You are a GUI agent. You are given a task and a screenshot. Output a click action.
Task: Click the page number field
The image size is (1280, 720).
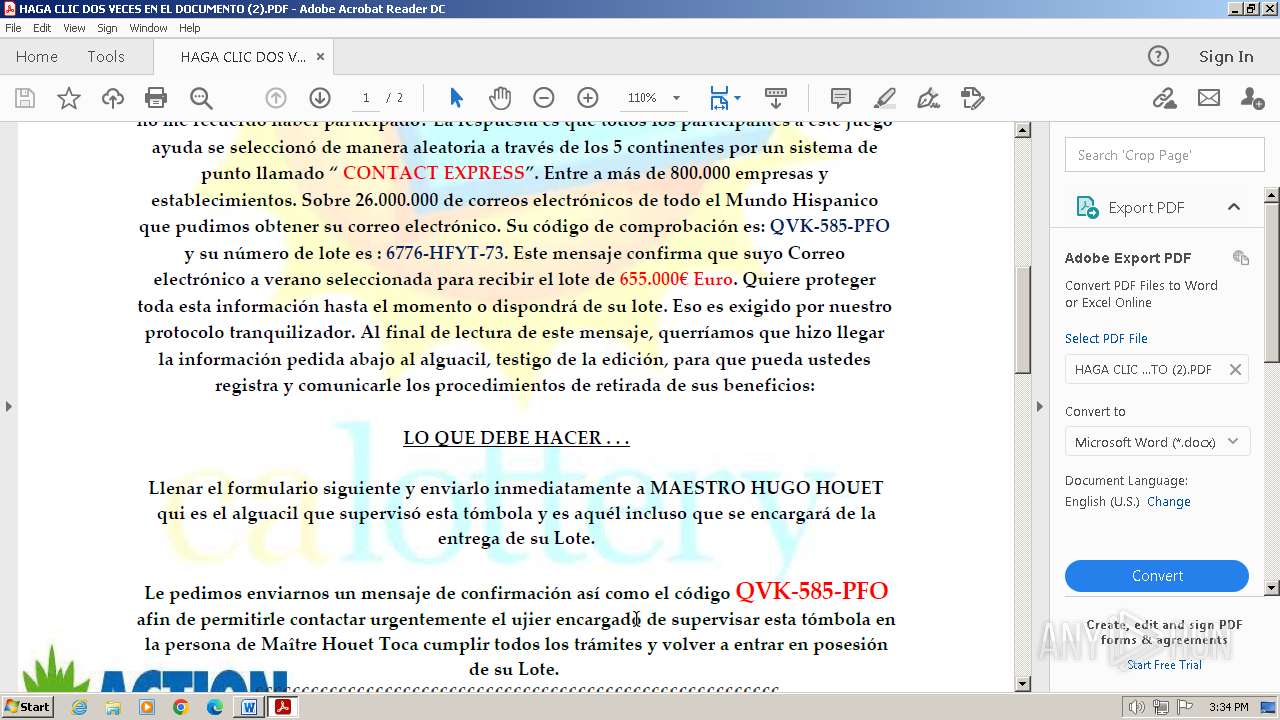point(367,98)
